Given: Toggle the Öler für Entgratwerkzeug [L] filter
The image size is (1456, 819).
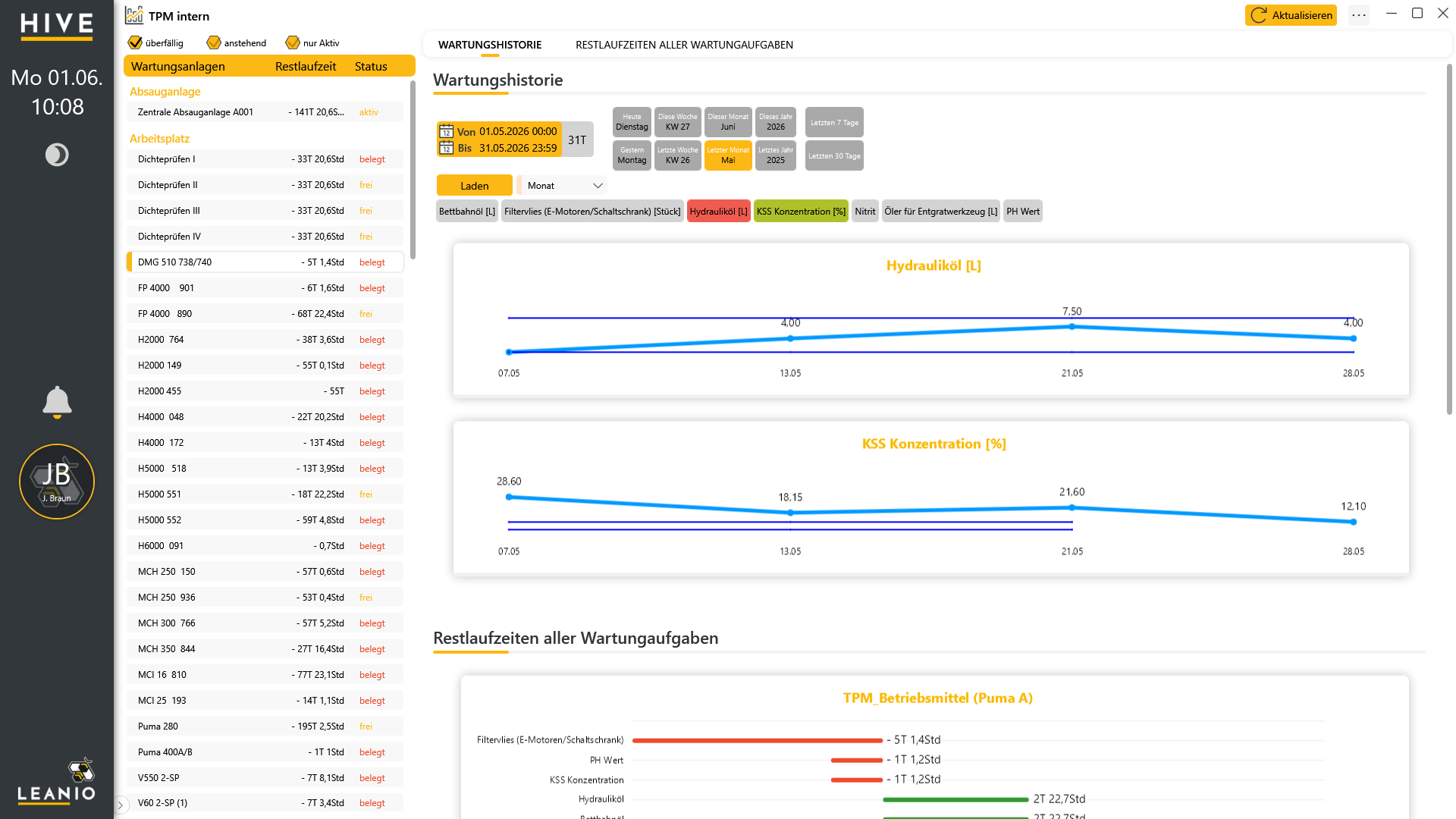Looking at the screenshot, I should pos(941,212).
